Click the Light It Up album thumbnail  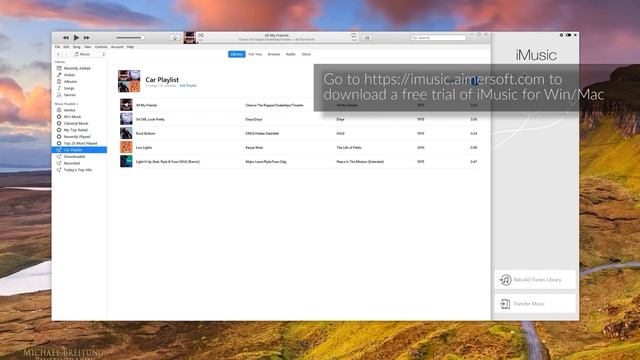click(126, 162)
